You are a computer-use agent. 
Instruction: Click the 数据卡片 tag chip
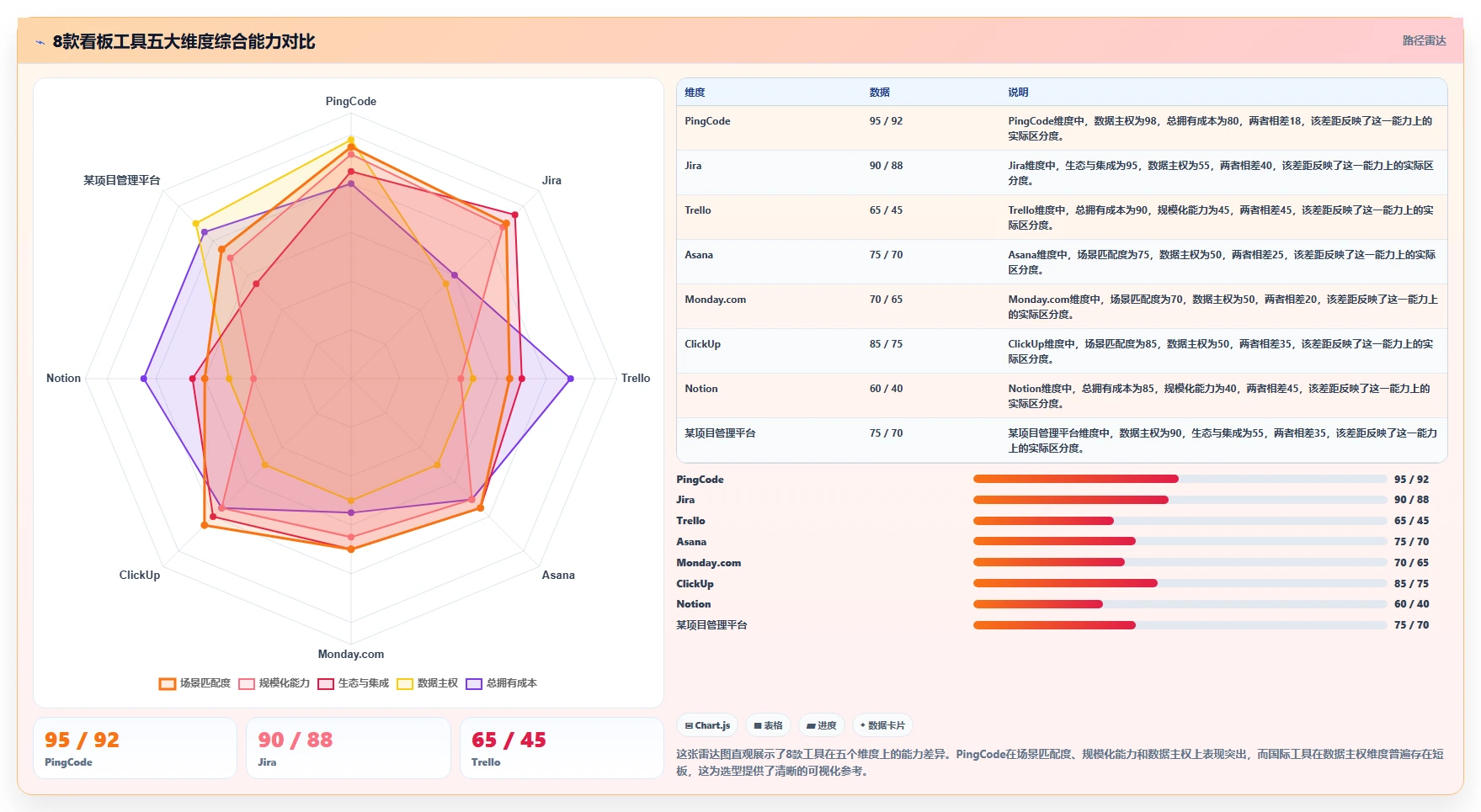click(x=882, y=725)
